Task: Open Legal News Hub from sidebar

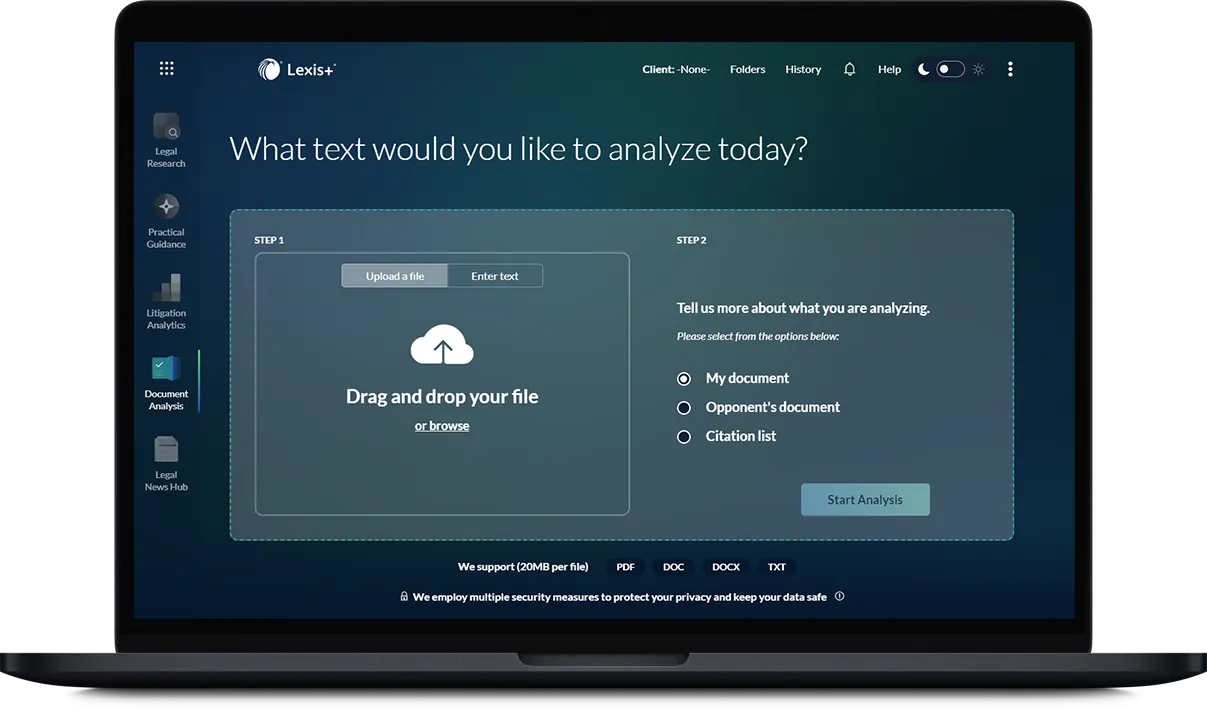Action: [166, 464]
